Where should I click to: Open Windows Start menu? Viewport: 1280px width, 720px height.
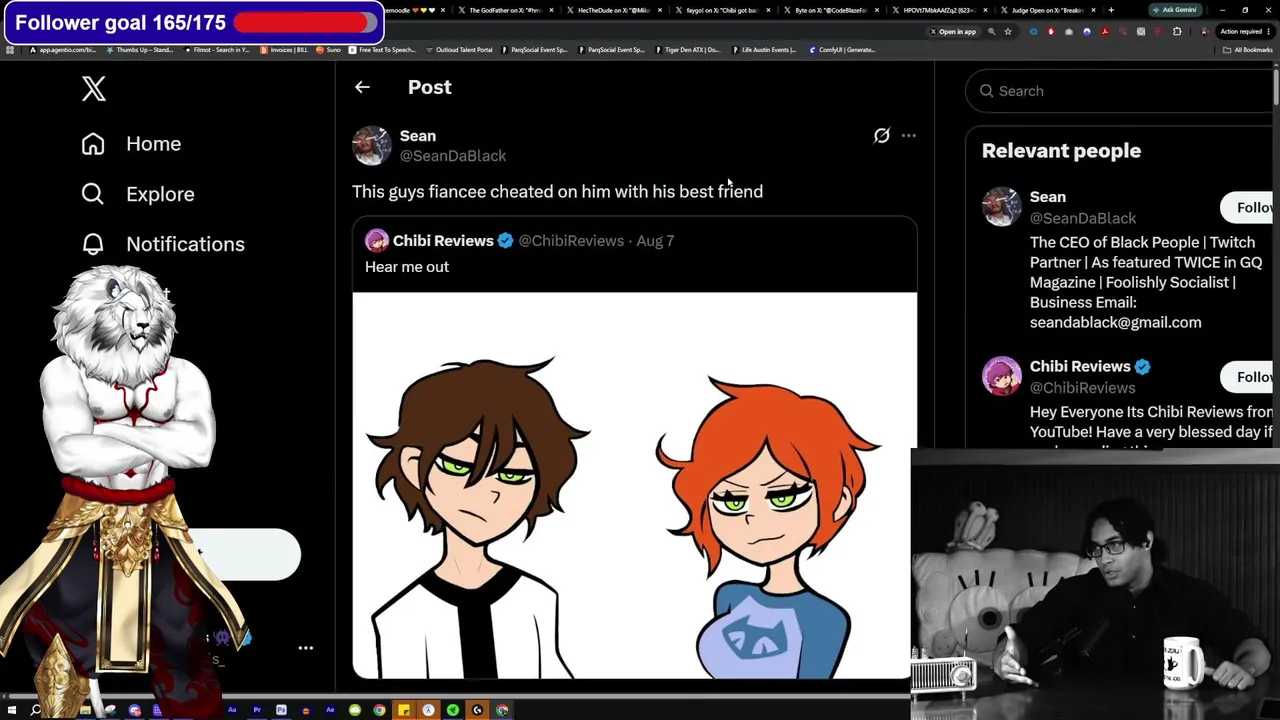pos(12,710)
